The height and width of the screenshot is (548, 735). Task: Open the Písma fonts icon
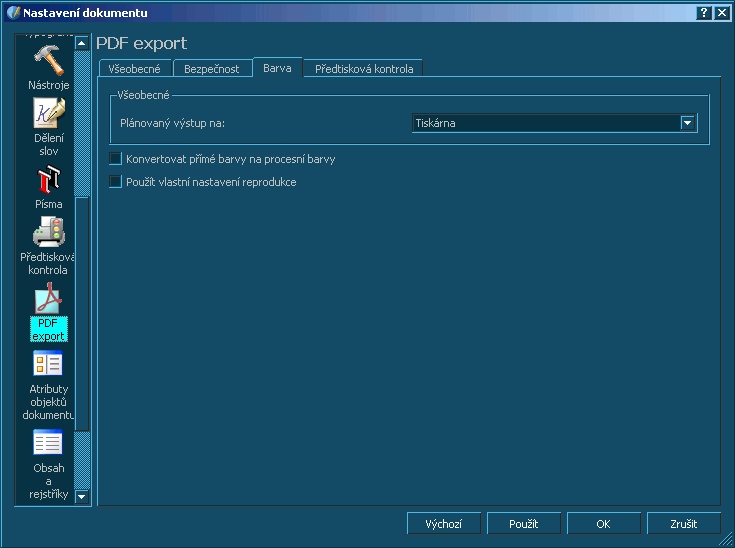(48, 180)
